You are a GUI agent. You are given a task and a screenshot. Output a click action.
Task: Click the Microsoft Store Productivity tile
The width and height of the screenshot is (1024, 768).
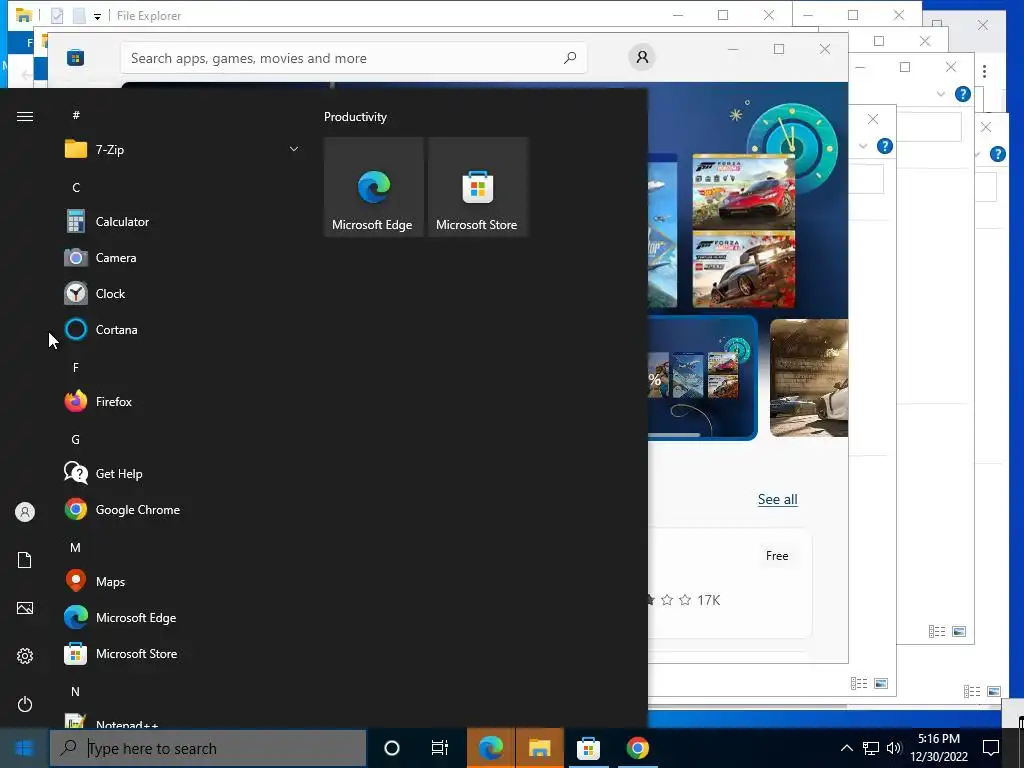[477, 187]
